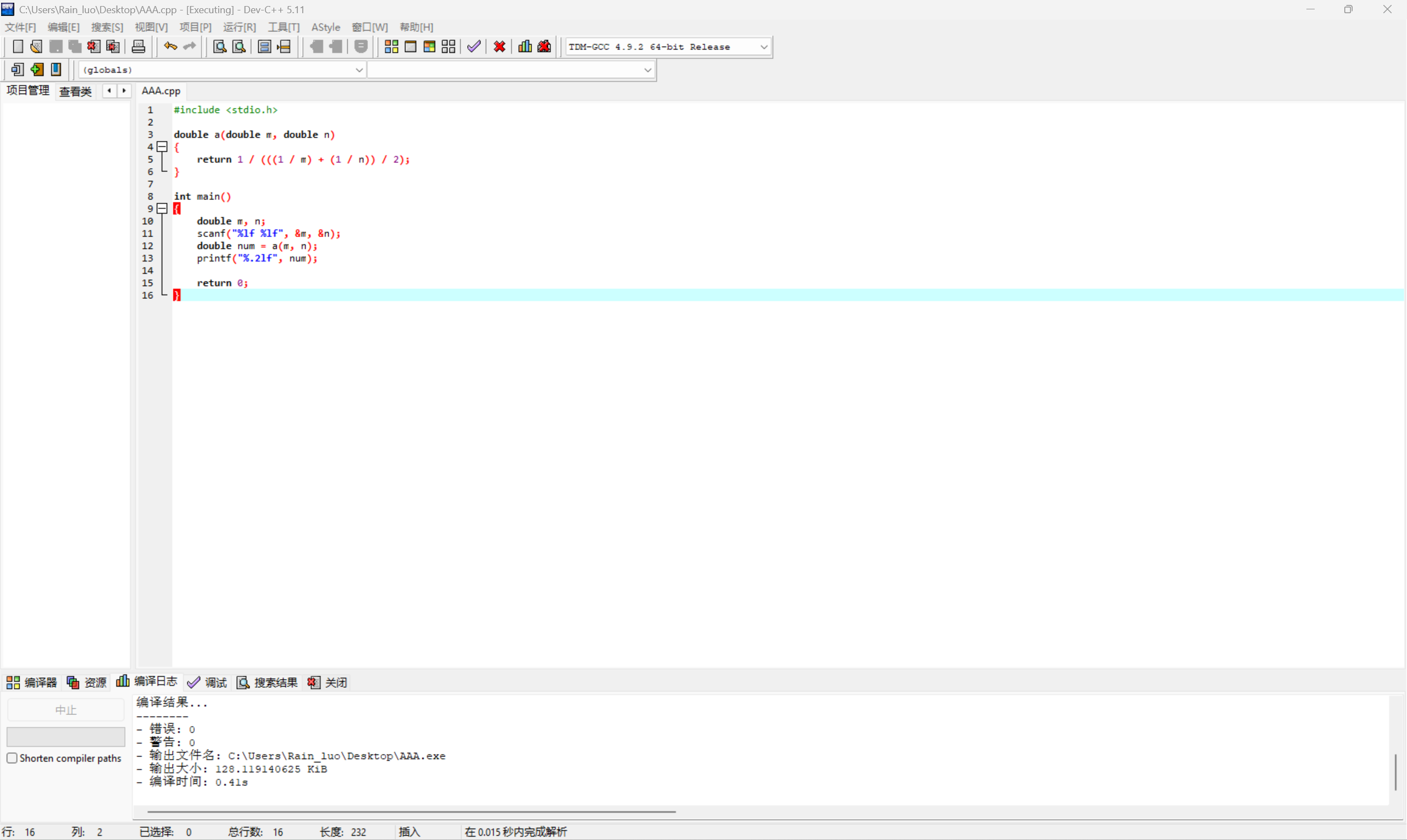Enable the Shorten compiler paths checkbox

pos(12,758)
